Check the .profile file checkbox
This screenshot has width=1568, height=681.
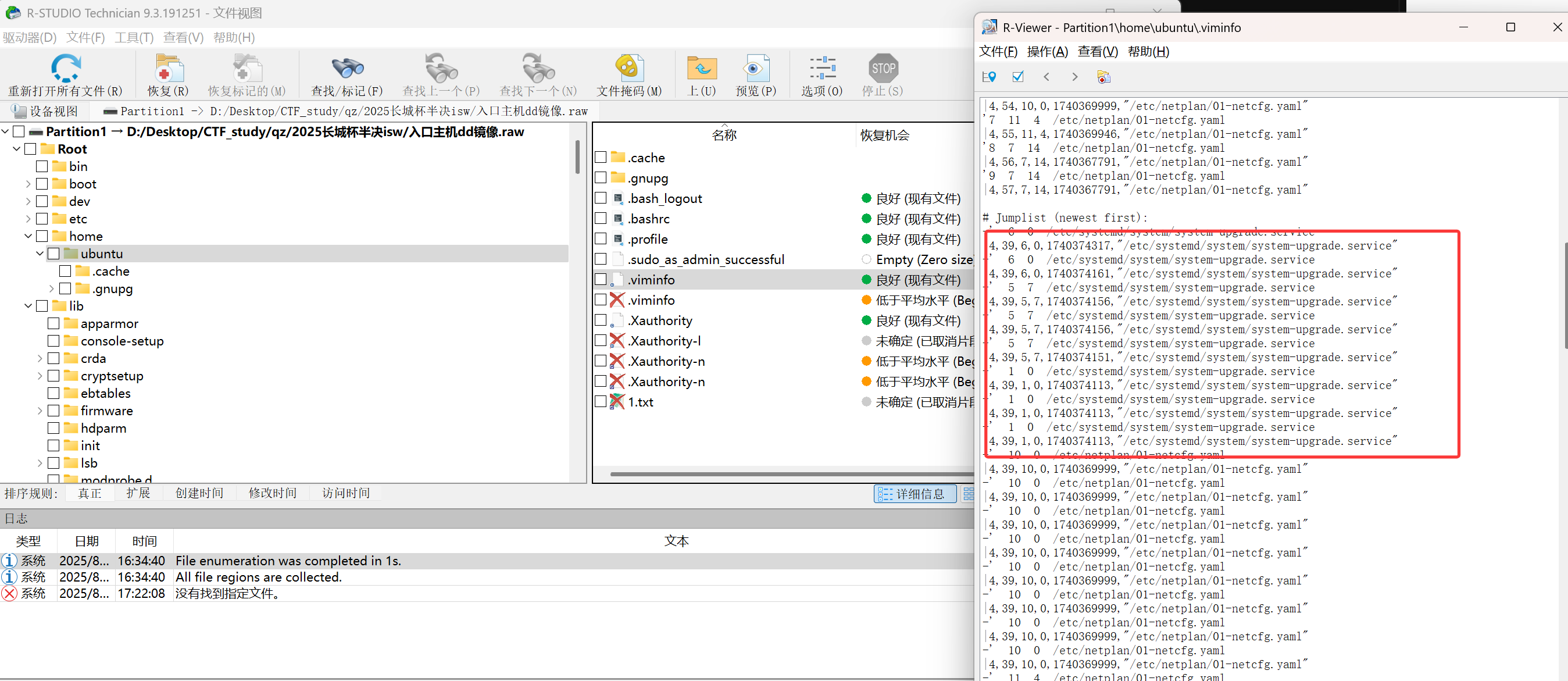click(601, 239)
